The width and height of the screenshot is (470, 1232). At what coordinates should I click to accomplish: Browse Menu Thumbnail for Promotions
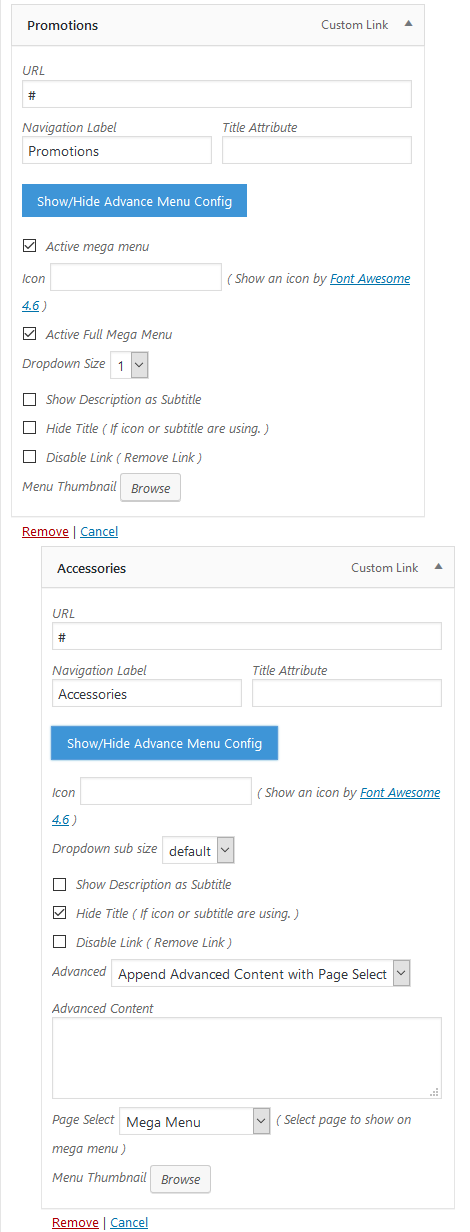(x=151, y=488)
